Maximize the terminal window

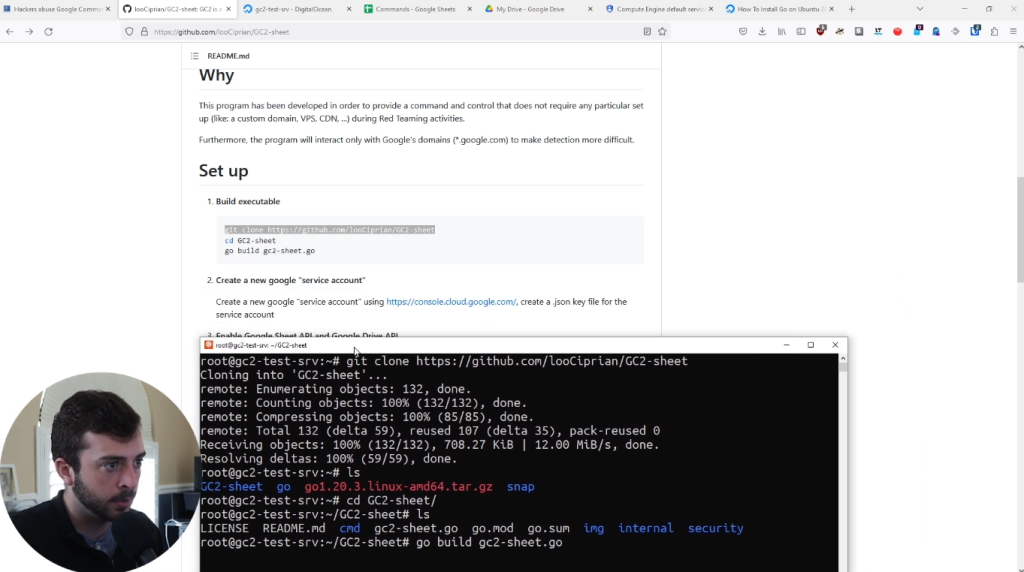click(810, 345)
